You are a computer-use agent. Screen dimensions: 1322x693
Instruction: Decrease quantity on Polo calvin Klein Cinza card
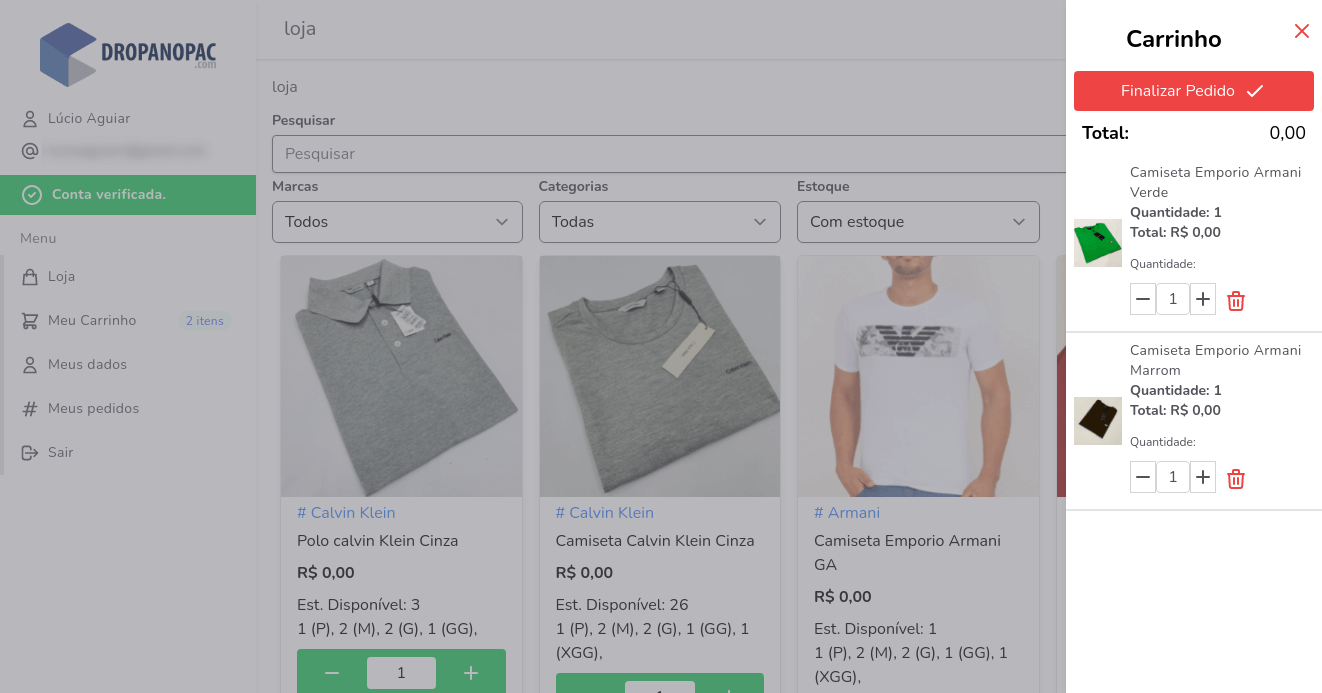pyautogui.click(x=332, y=673)
